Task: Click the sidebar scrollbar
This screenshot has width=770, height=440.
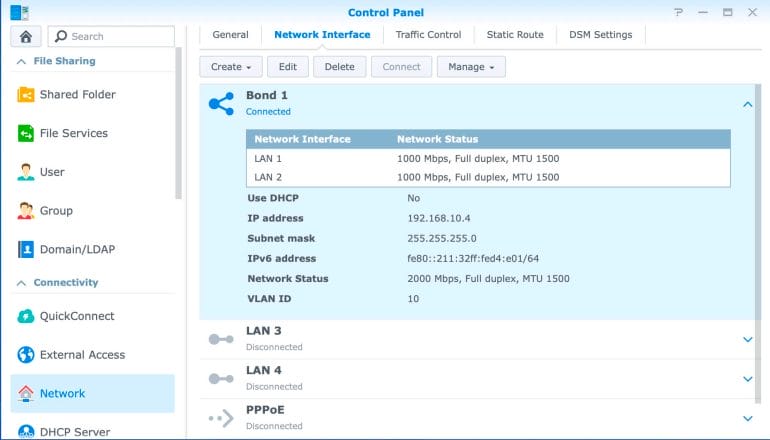Action: pos(178,123)
